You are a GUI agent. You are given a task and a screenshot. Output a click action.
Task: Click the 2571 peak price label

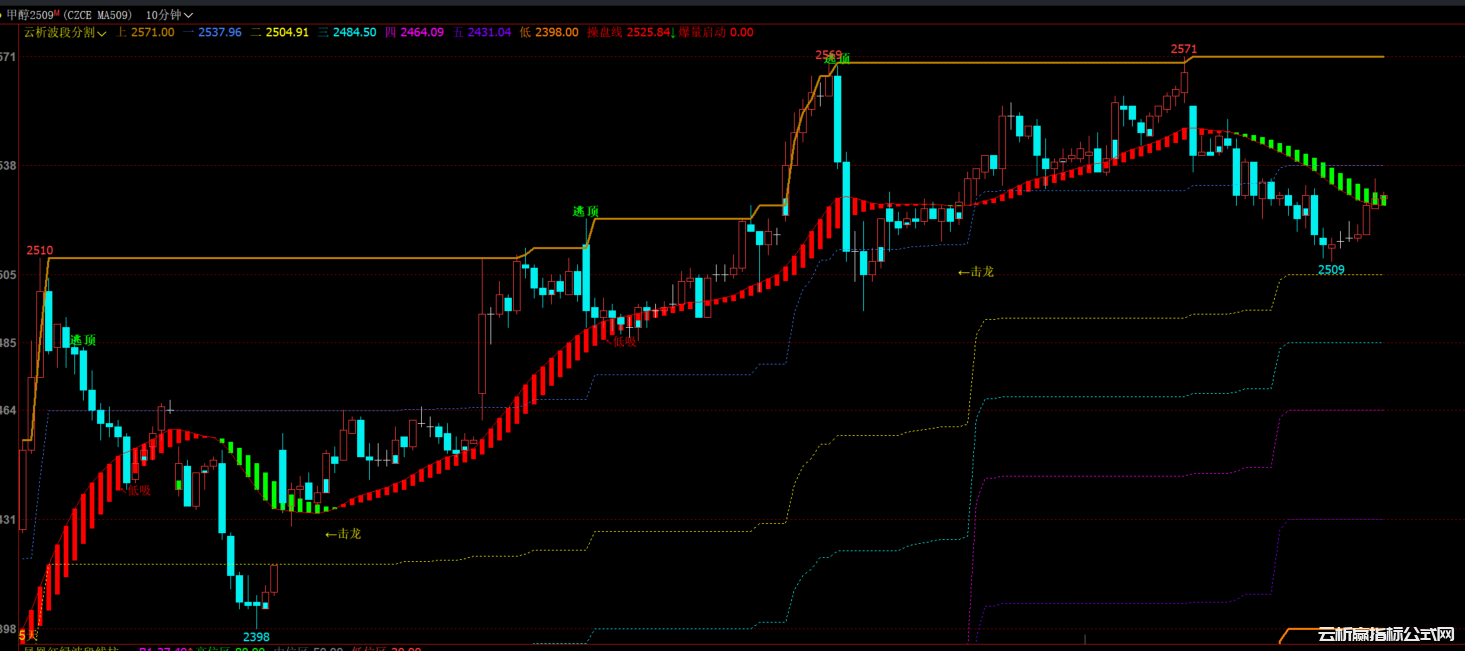tap(1184, 48)
